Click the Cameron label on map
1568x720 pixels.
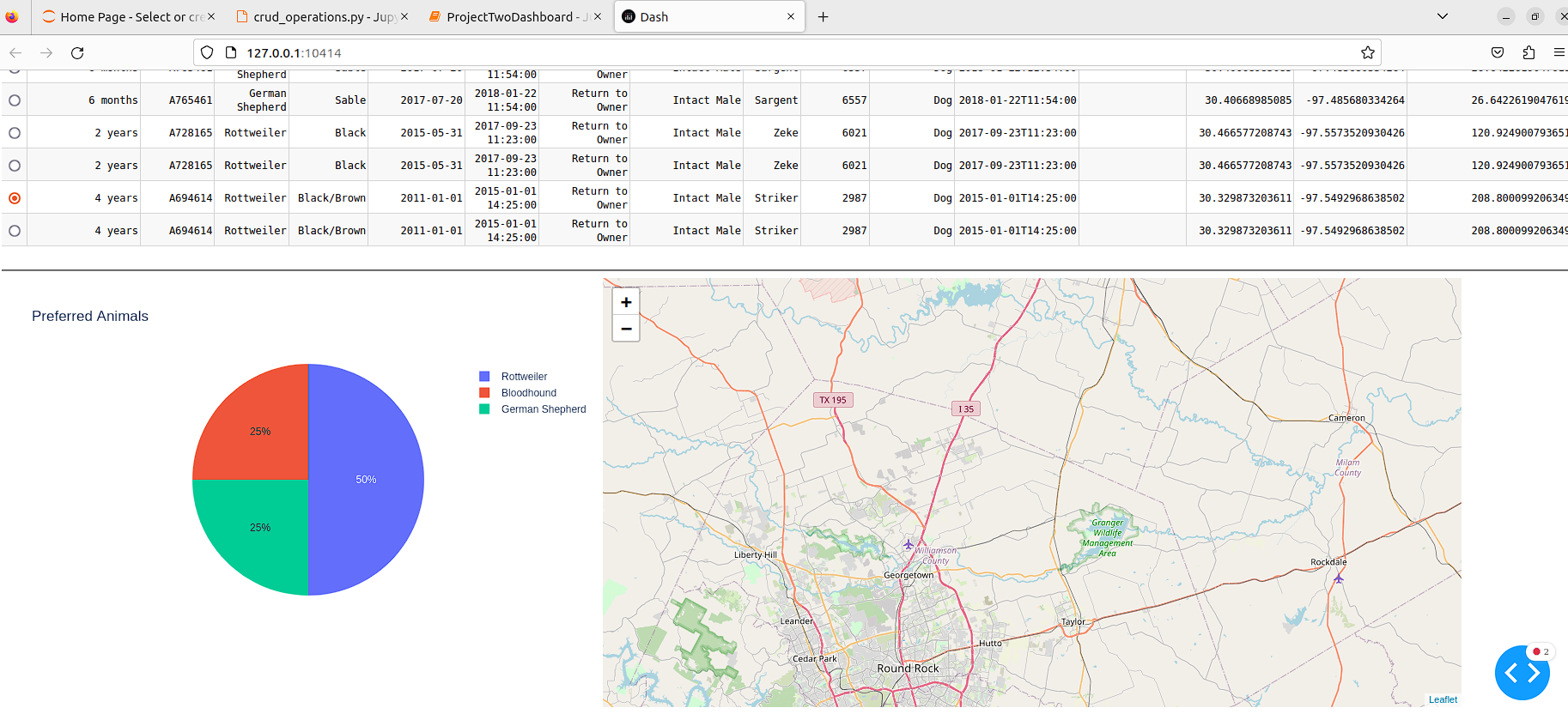coord(1346,418)
